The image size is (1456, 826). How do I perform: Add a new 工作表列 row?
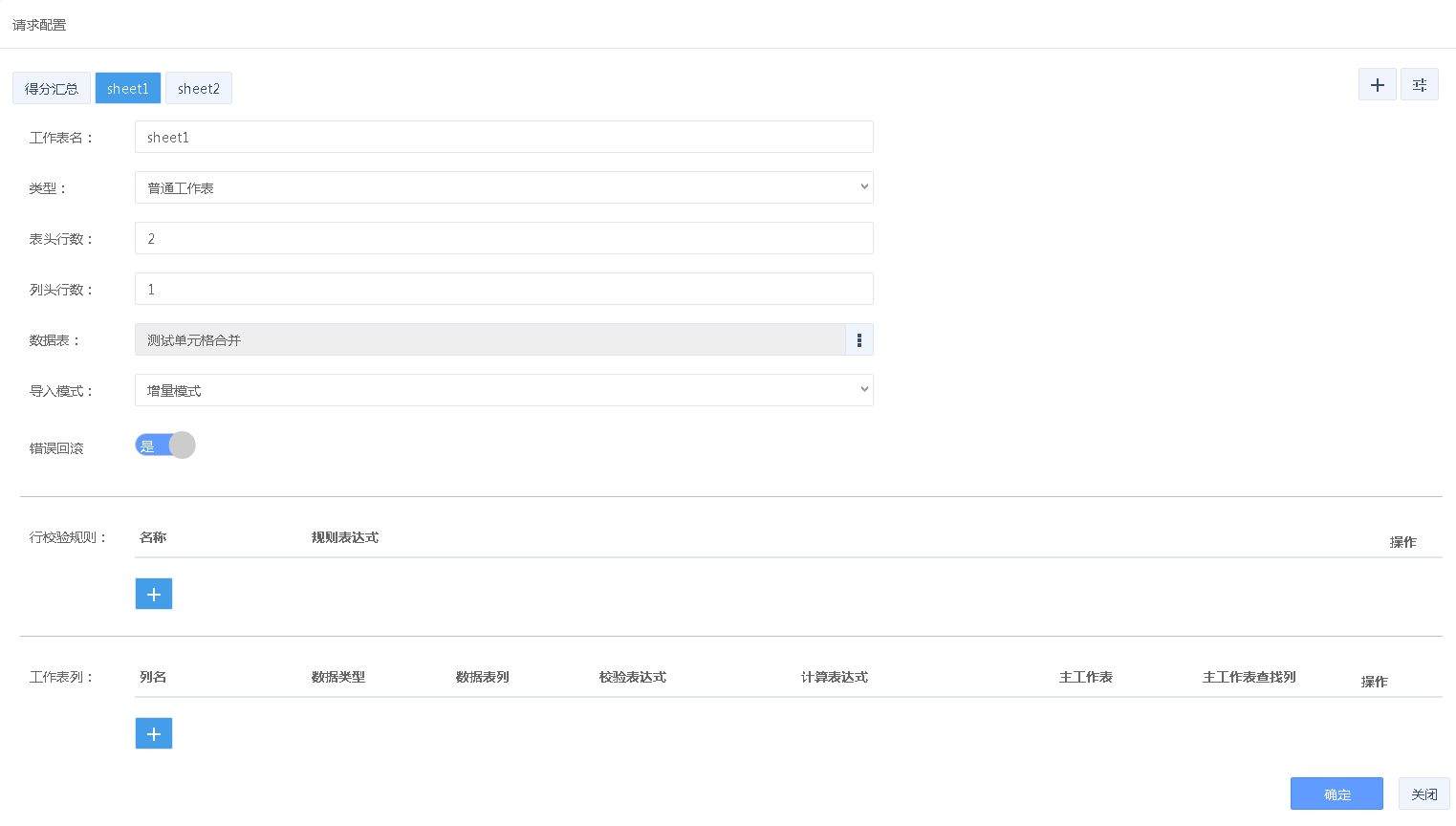pos(153,733)
